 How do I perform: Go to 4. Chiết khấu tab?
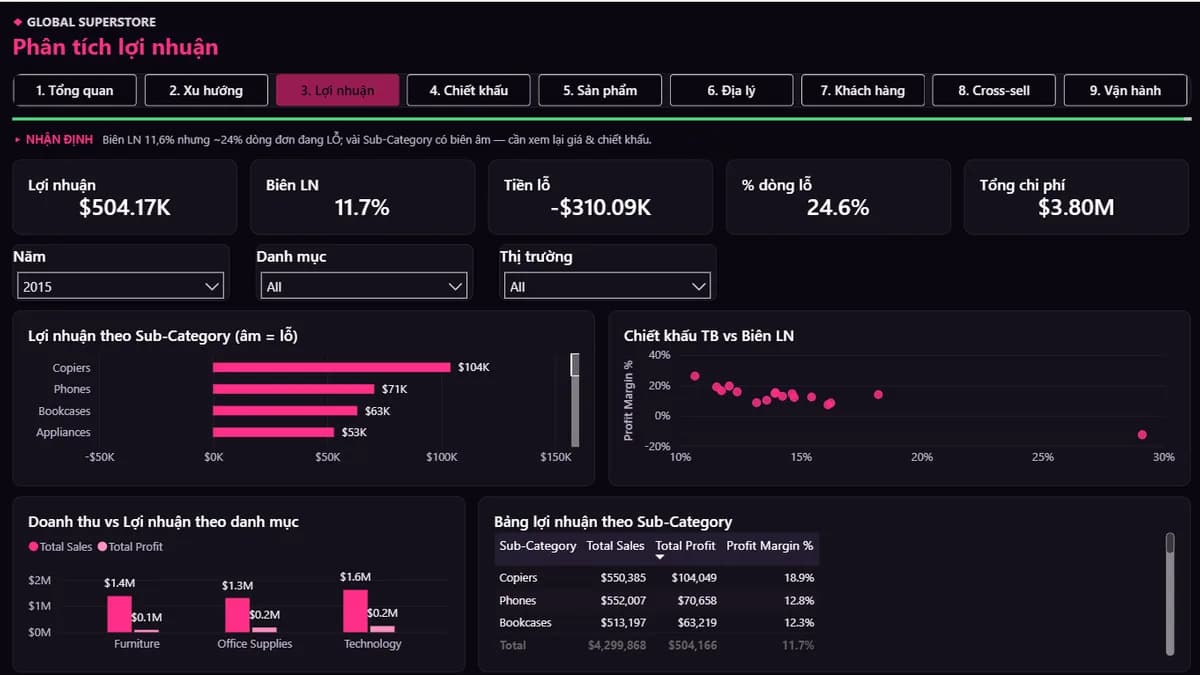(468, 90)
